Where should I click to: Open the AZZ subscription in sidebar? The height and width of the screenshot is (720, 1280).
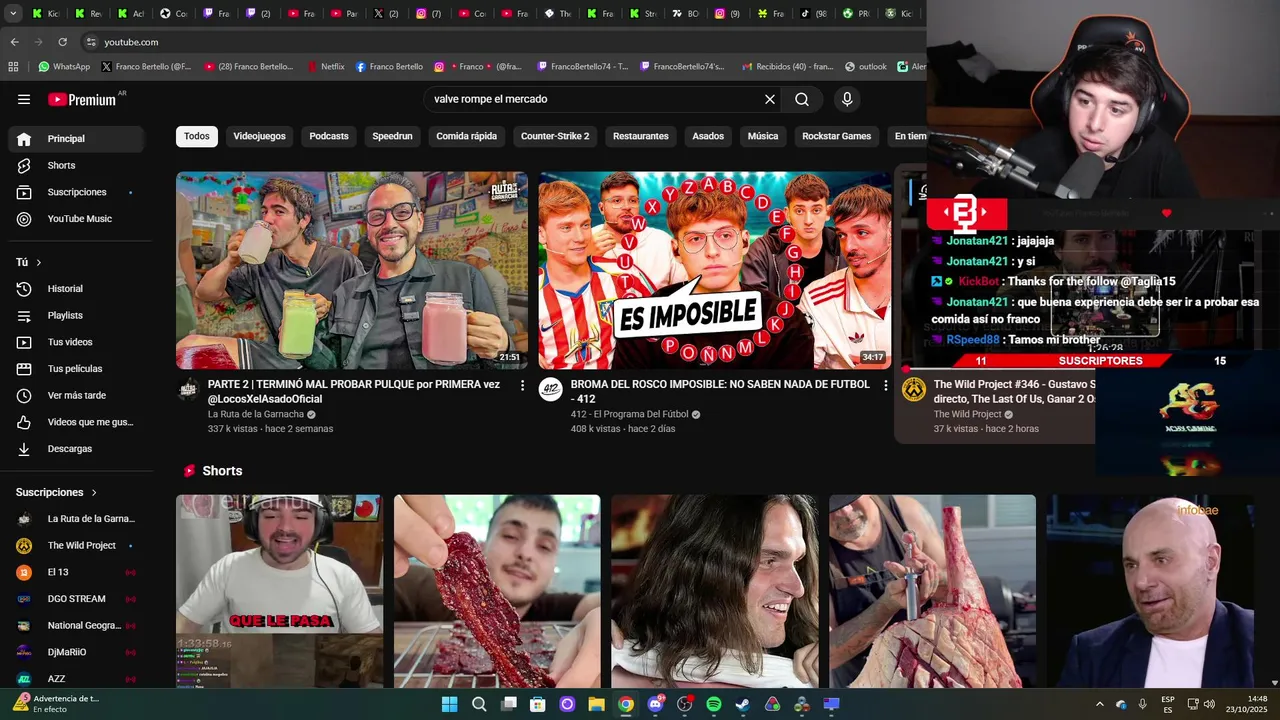[76, 679]
